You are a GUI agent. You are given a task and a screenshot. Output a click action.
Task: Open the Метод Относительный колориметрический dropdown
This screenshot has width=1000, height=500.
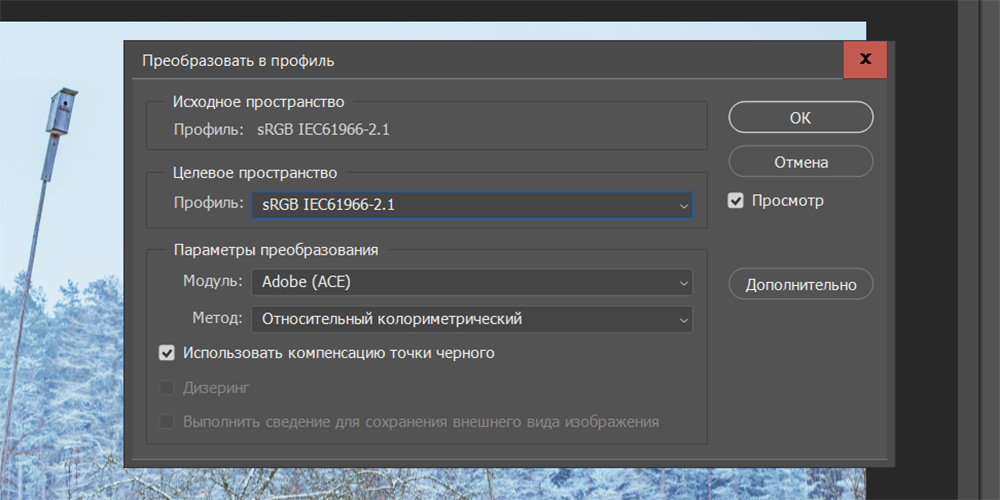[x=472, y=319]
